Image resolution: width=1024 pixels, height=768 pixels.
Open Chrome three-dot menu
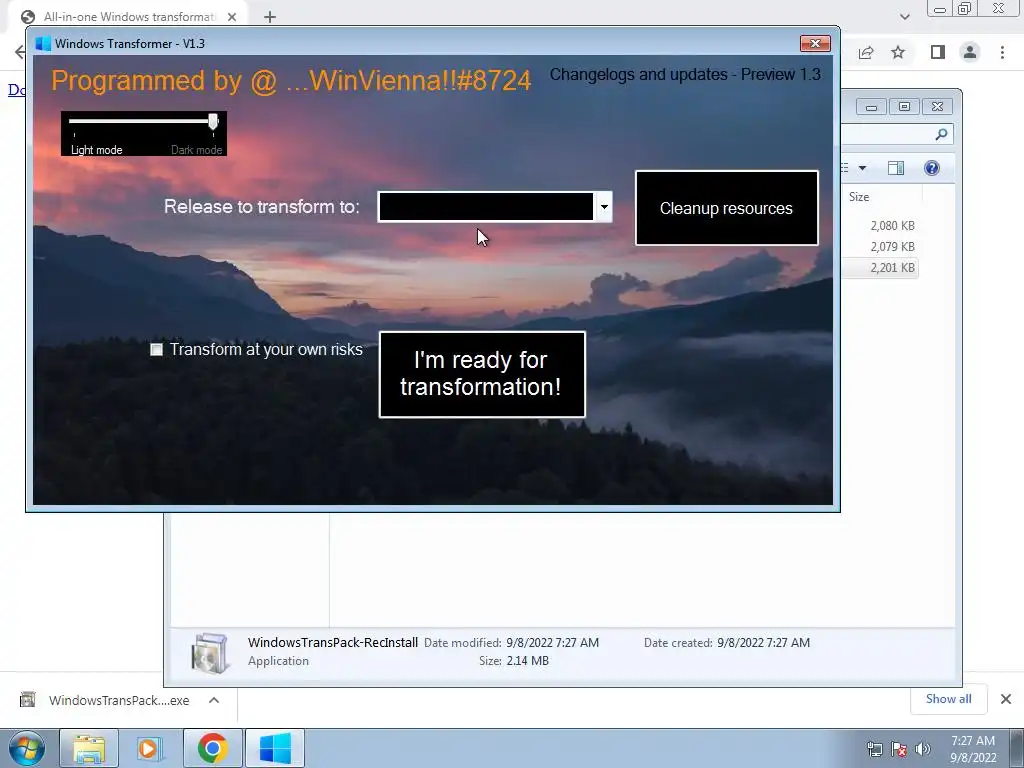tap(1002, 52)
